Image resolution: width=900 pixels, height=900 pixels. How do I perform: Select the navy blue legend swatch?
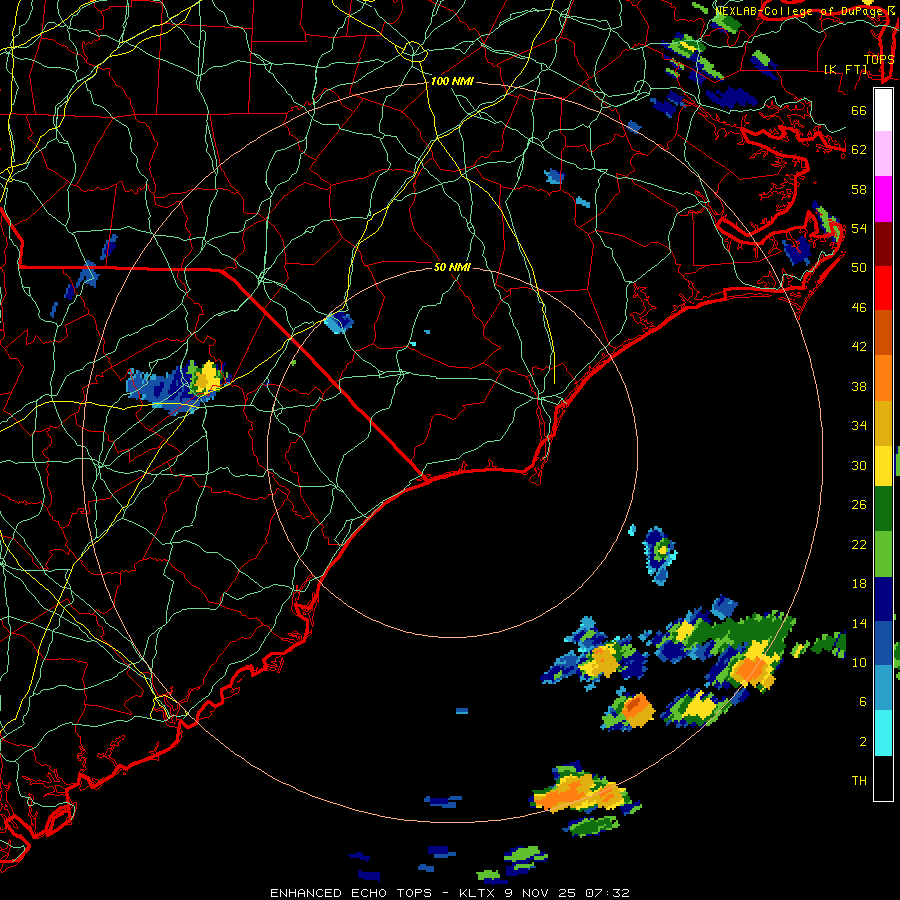(x=883, y=599)
